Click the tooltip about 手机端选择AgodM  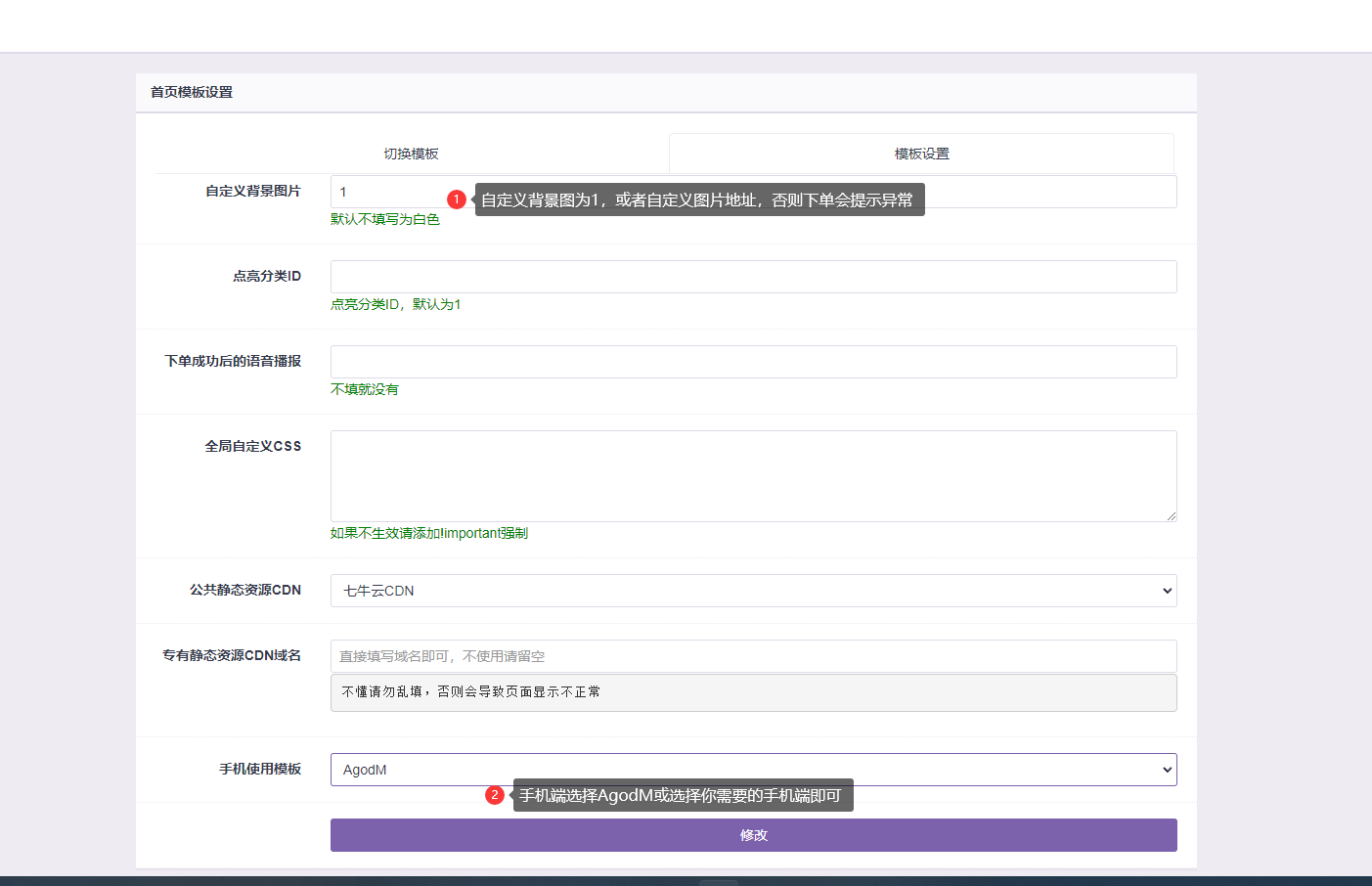[x=681, y=795]
